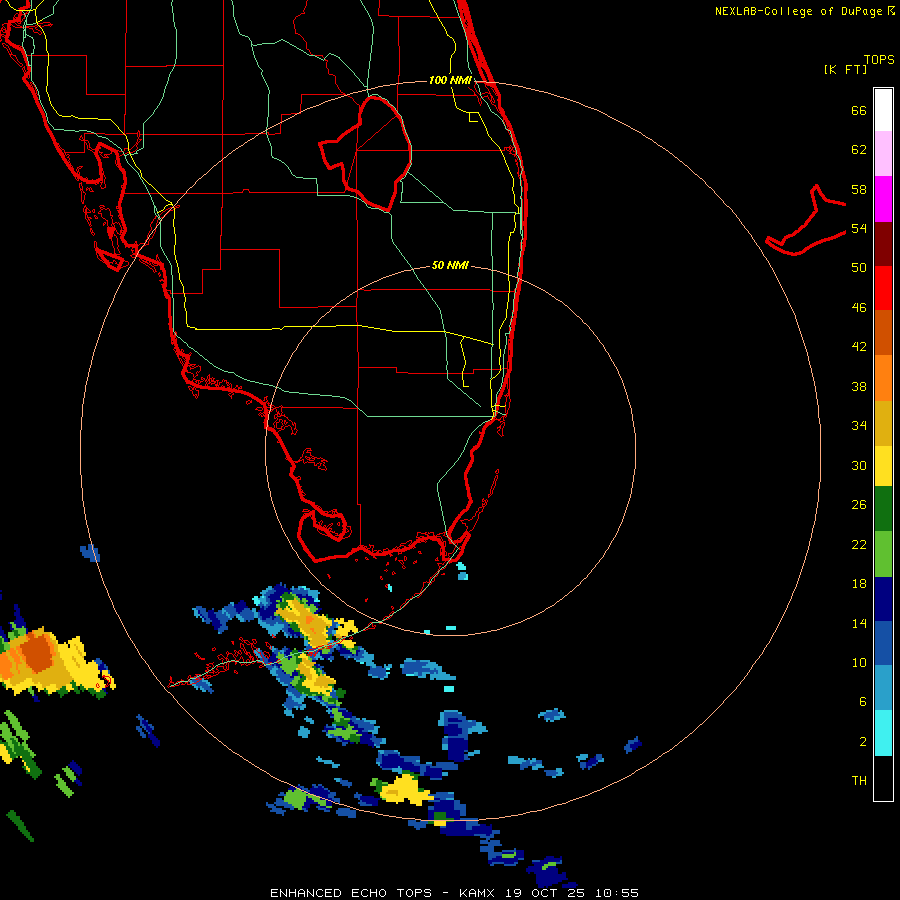900x900 pixels.
Task: Click the light pink legend swatch
Action: [x=883, y=154]
